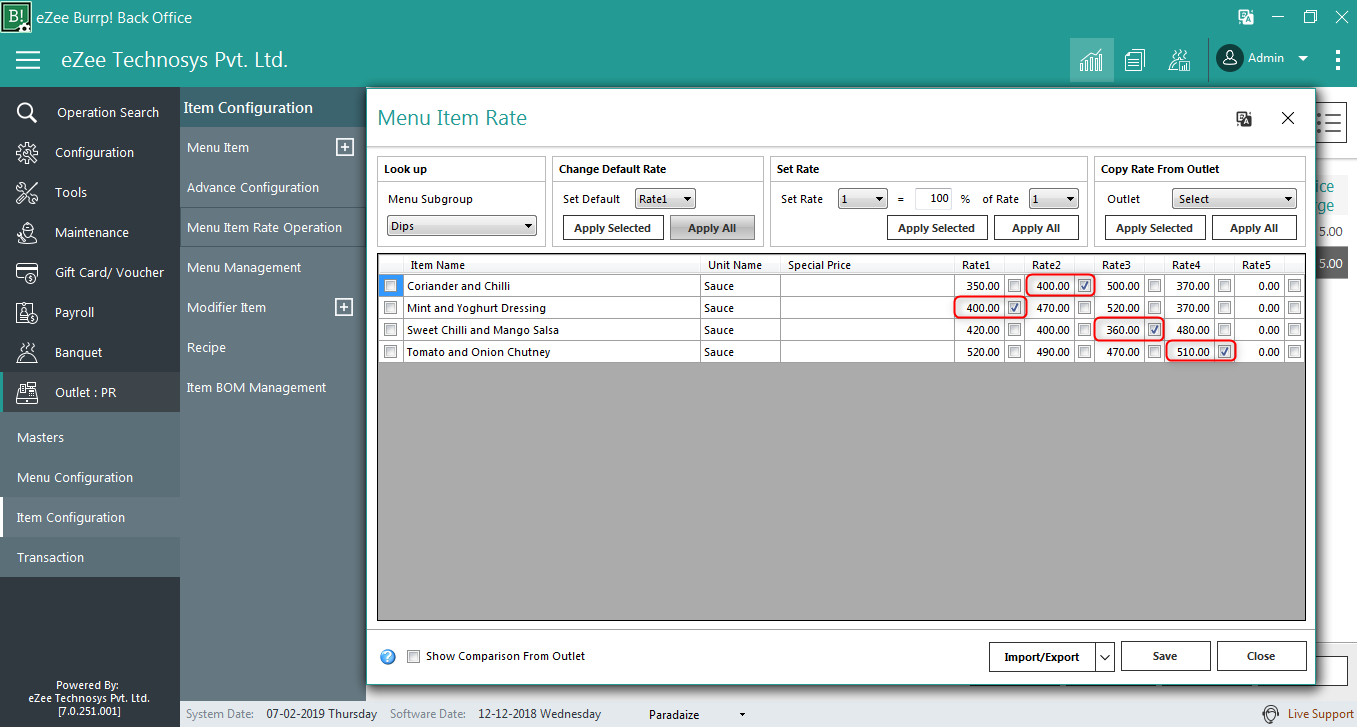Click the Payroll icon

(27, 313)
